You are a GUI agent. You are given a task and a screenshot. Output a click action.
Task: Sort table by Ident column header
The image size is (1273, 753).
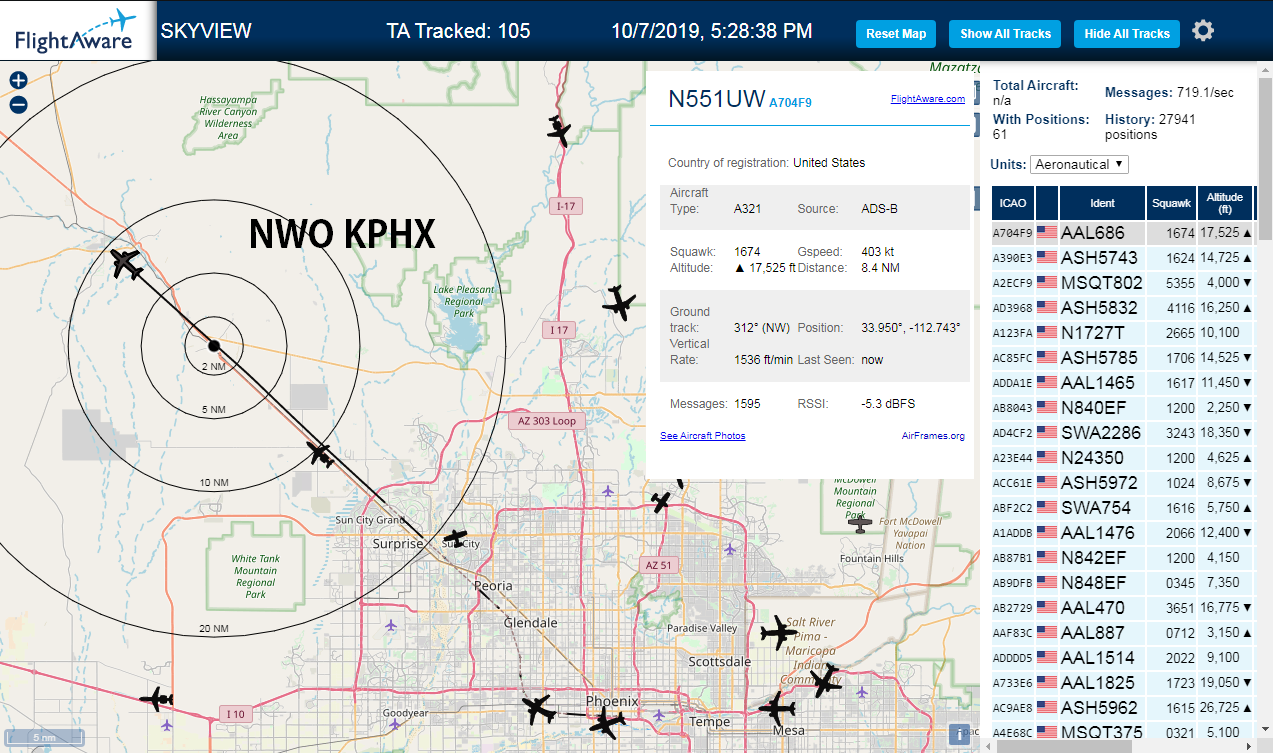coord(1102,203)
